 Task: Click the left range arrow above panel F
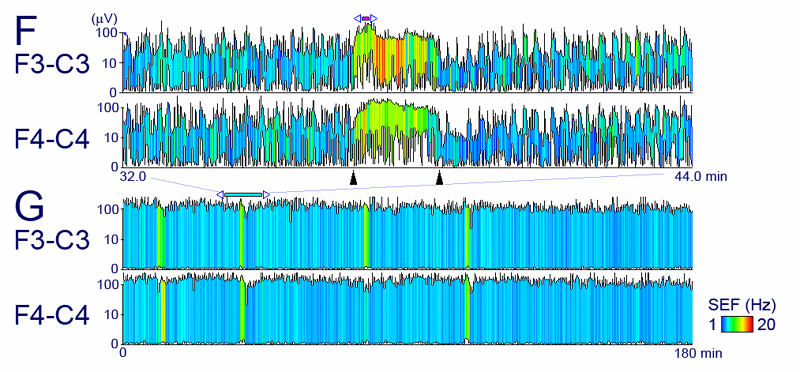[357, 18]
